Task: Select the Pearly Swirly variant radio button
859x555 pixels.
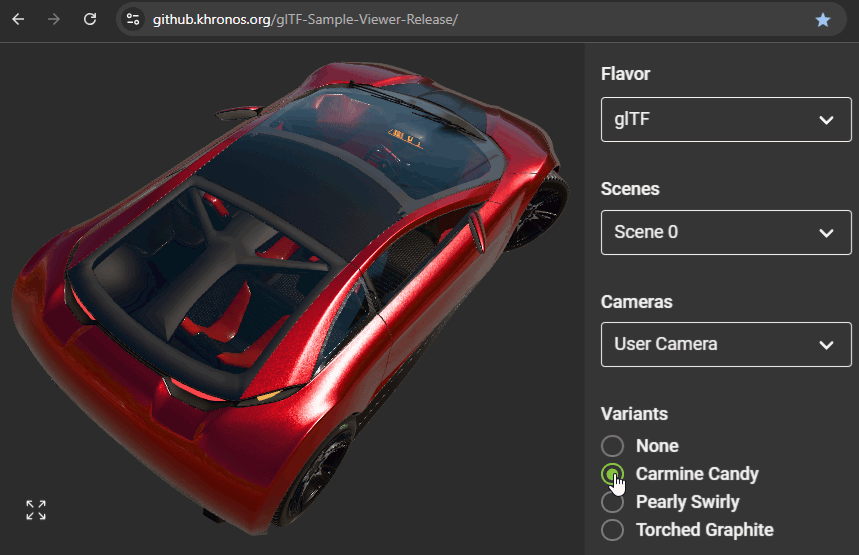Action: click(612, 502)
